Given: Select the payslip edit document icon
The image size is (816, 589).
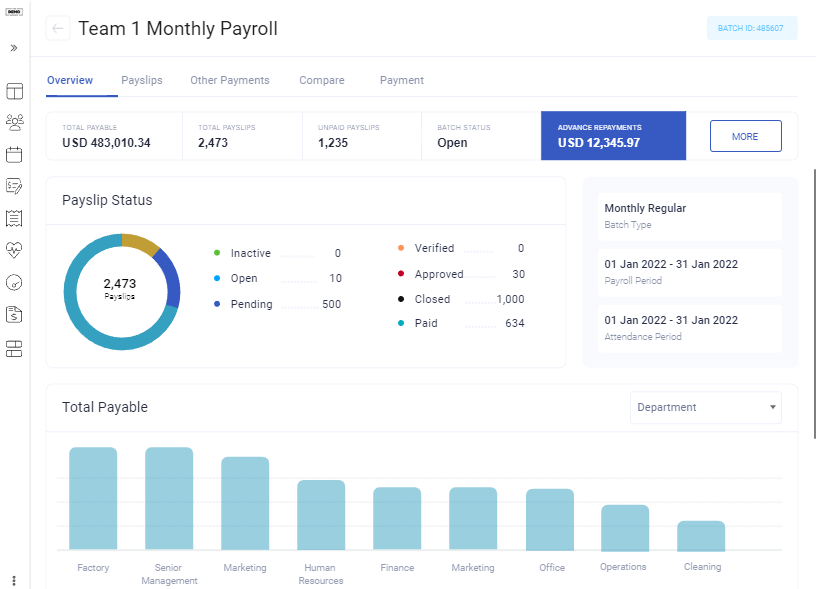Looking at the screenshot, I should pos(14,186).
